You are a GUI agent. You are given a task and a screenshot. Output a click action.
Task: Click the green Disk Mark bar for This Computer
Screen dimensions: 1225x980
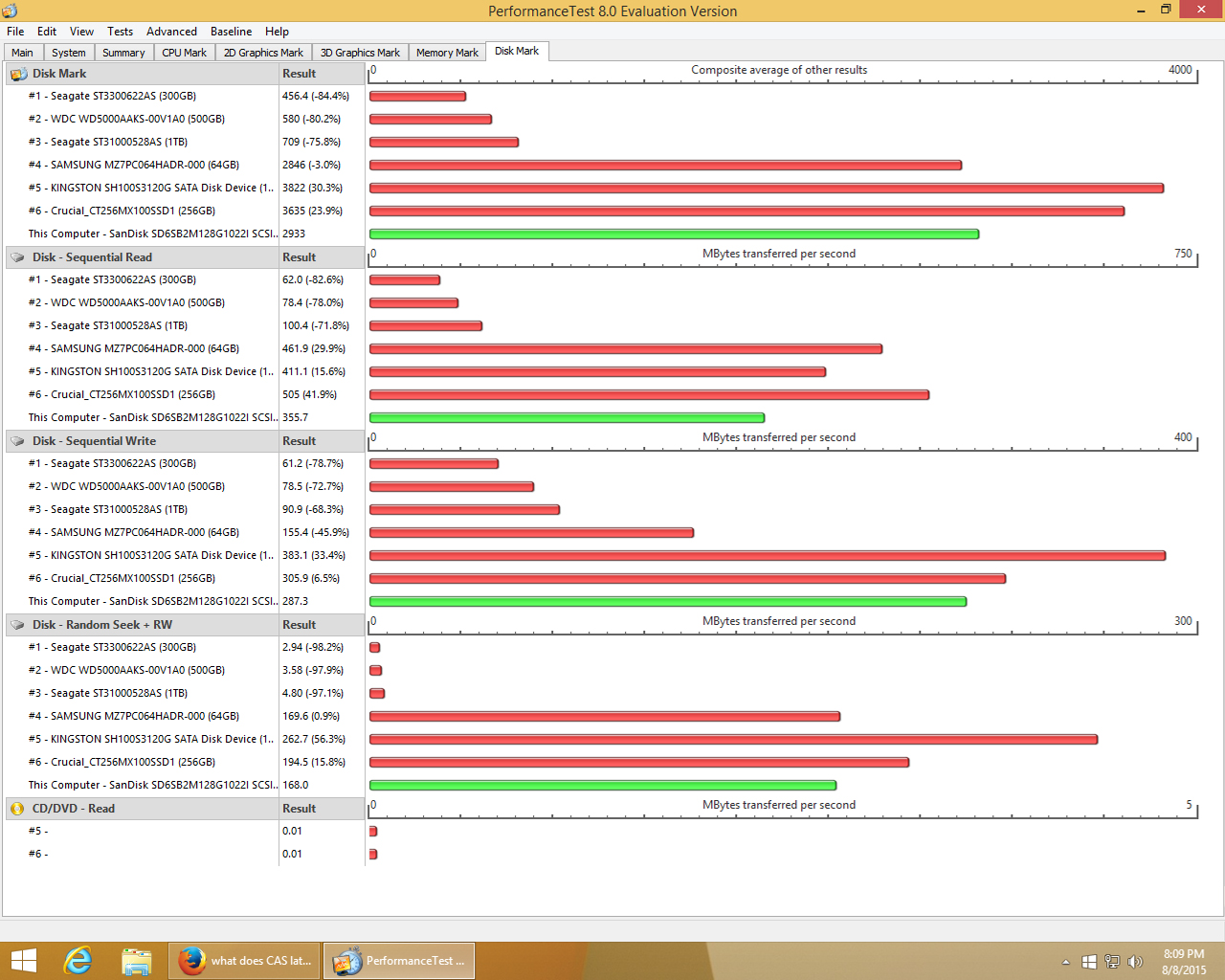click(x=674, y=234)
